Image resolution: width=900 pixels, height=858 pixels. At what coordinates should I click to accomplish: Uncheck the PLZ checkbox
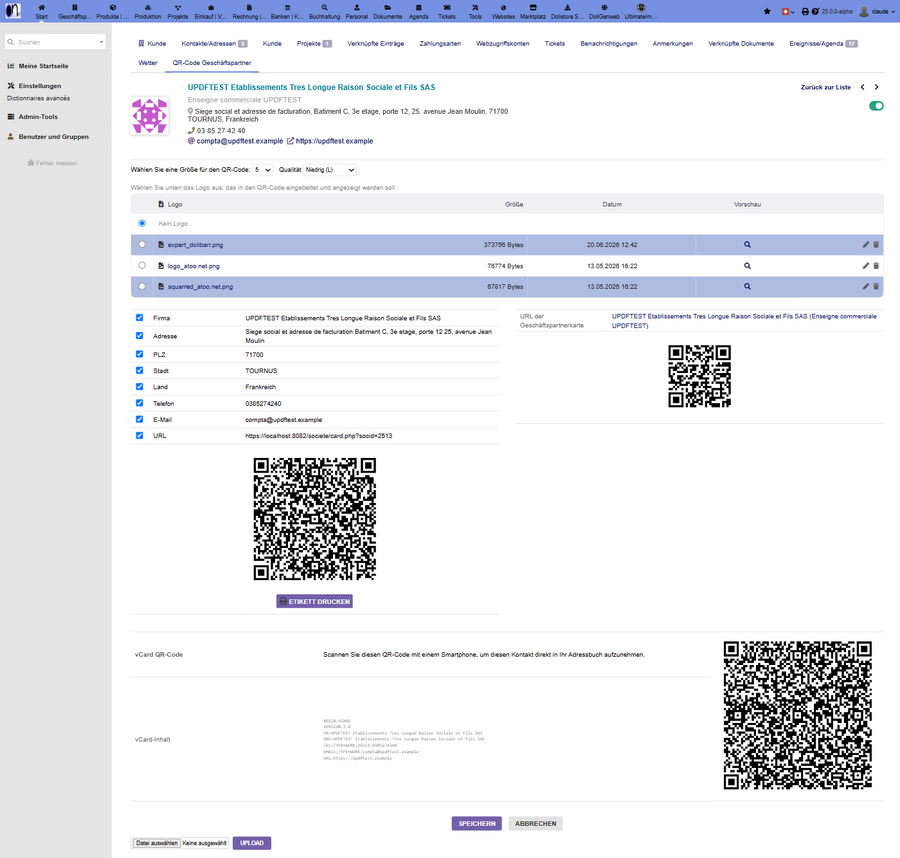pos(139,354)
